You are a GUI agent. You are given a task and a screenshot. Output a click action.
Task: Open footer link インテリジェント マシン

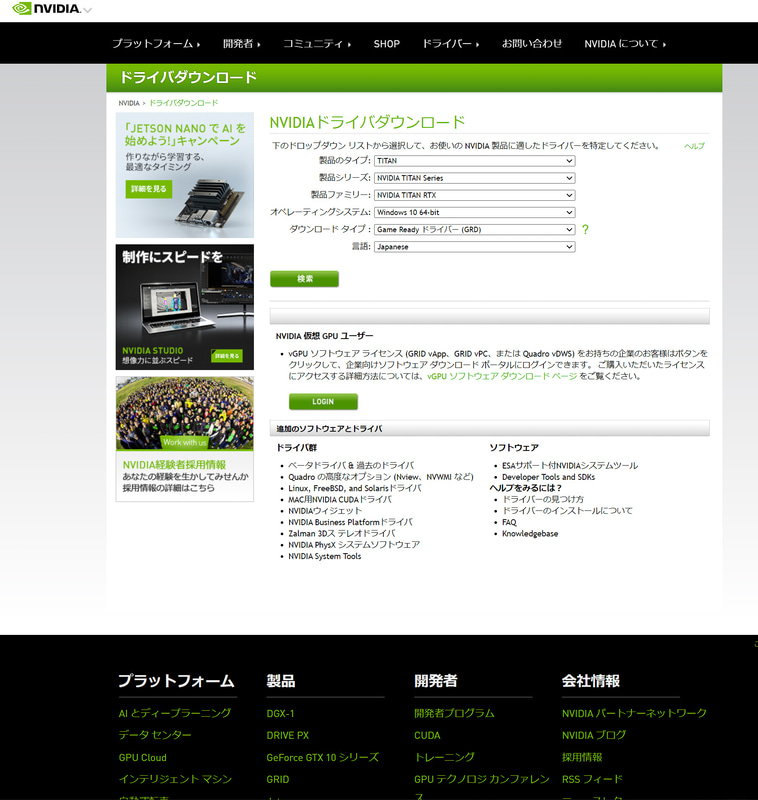click(175, 780)
